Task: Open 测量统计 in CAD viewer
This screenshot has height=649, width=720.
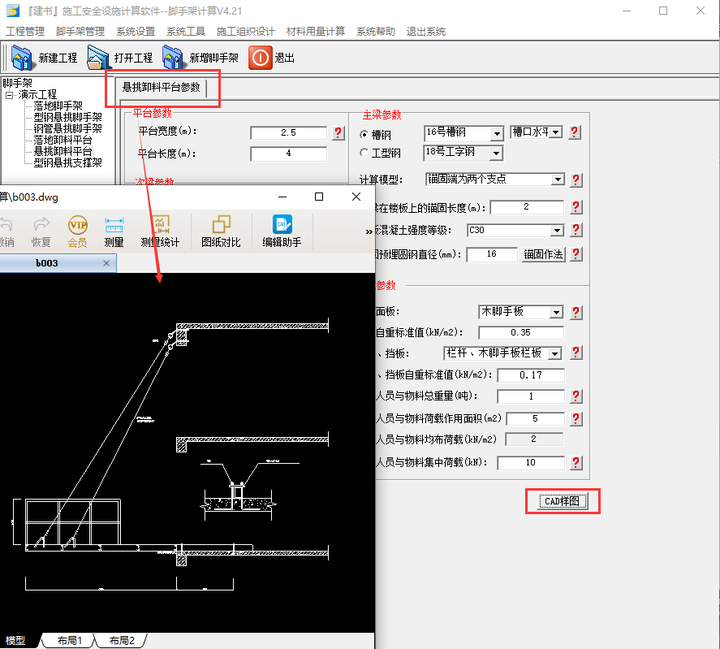Action: click(x=160, y=231)
